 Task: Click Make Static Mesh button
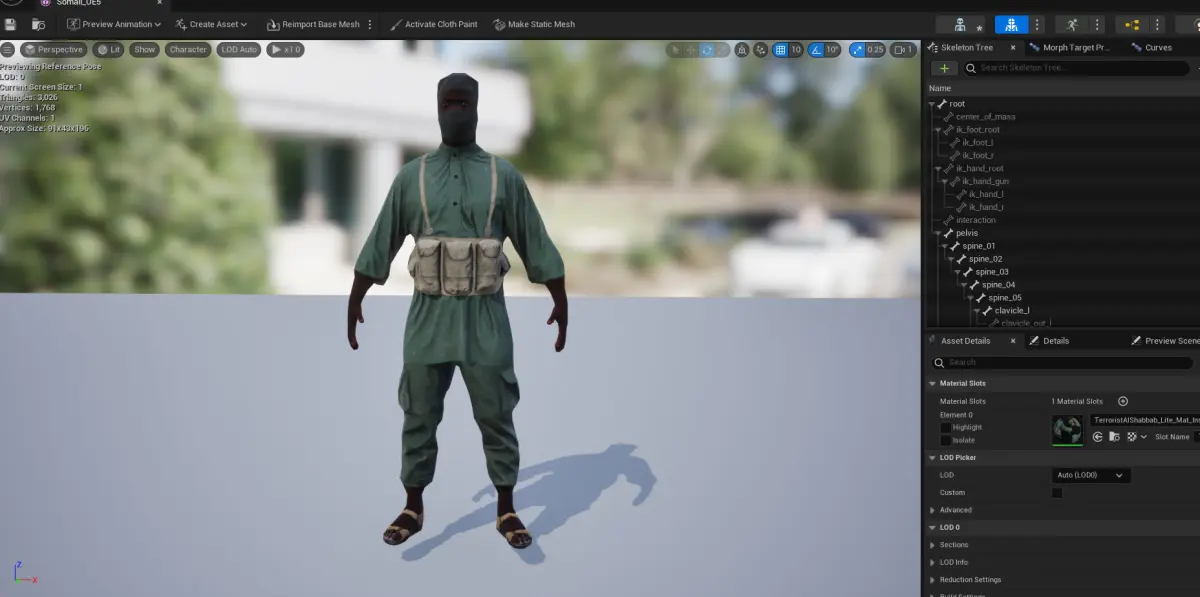[534, 24]
